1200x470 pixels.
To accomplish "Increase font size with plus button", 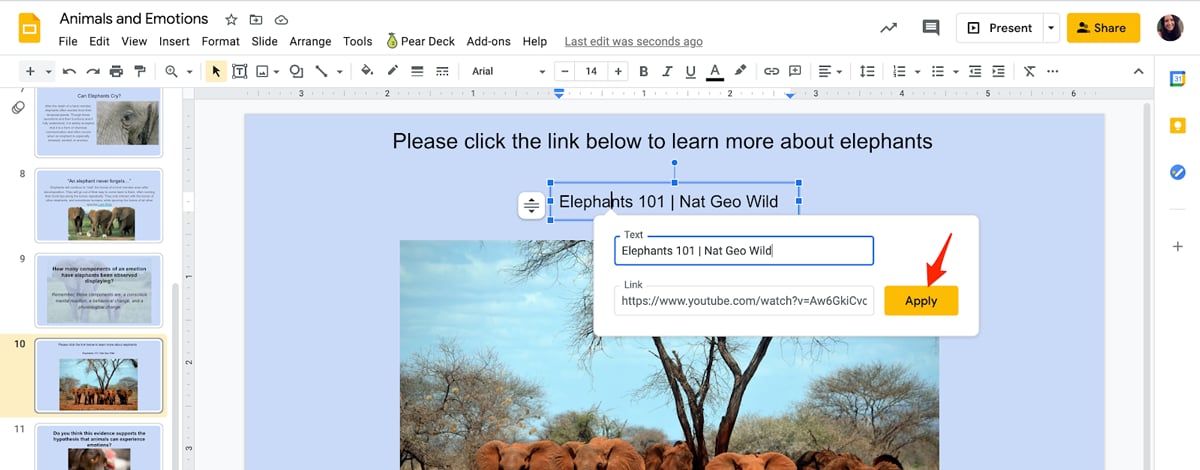I will 618,71.
